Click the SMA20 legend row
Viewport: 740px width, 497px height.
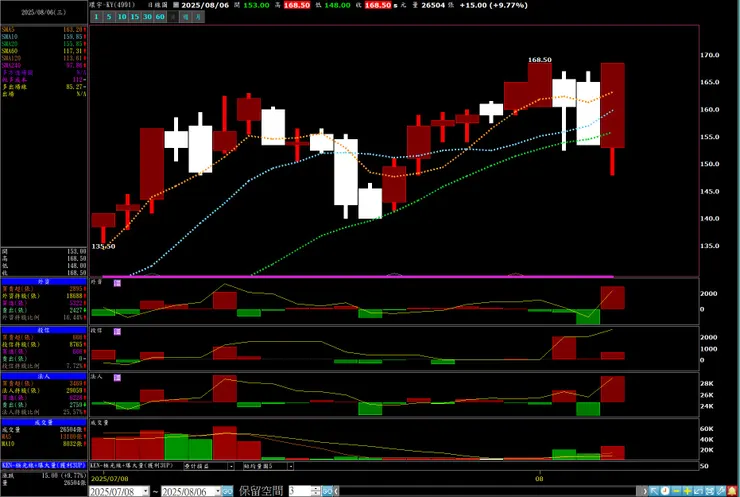44,43
